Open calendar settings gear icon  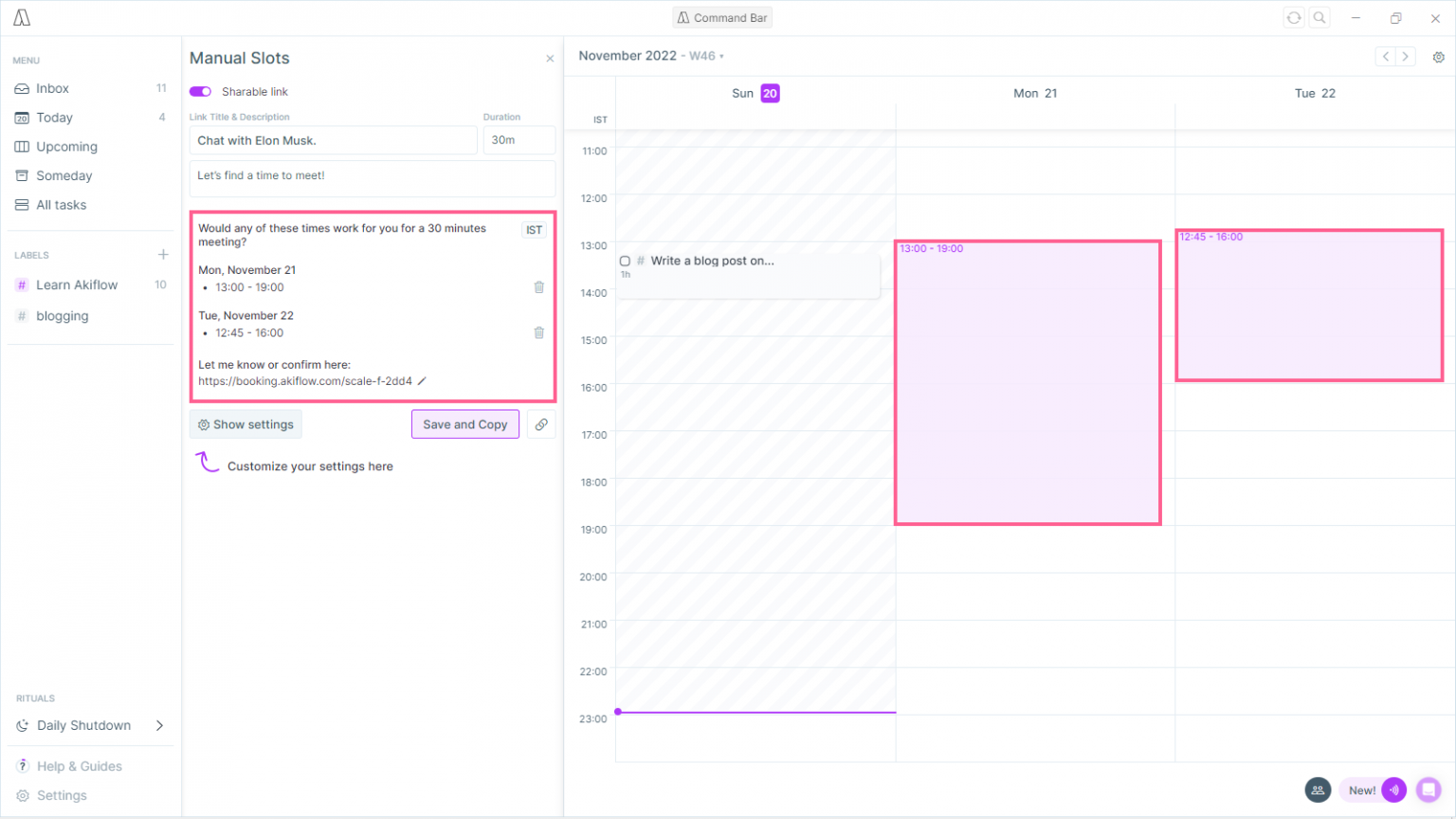coord(1438,57)
